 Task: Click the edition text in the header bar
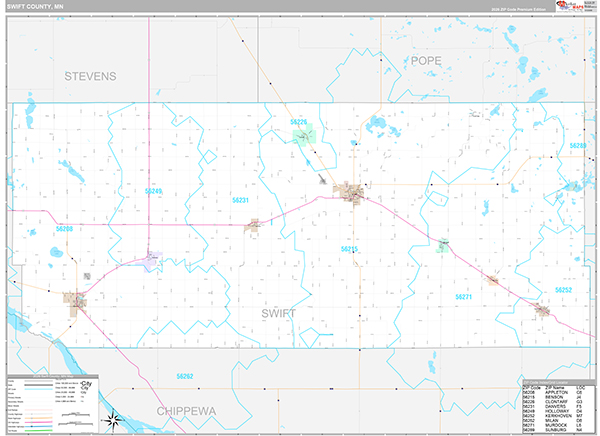(x=518, y=9)
